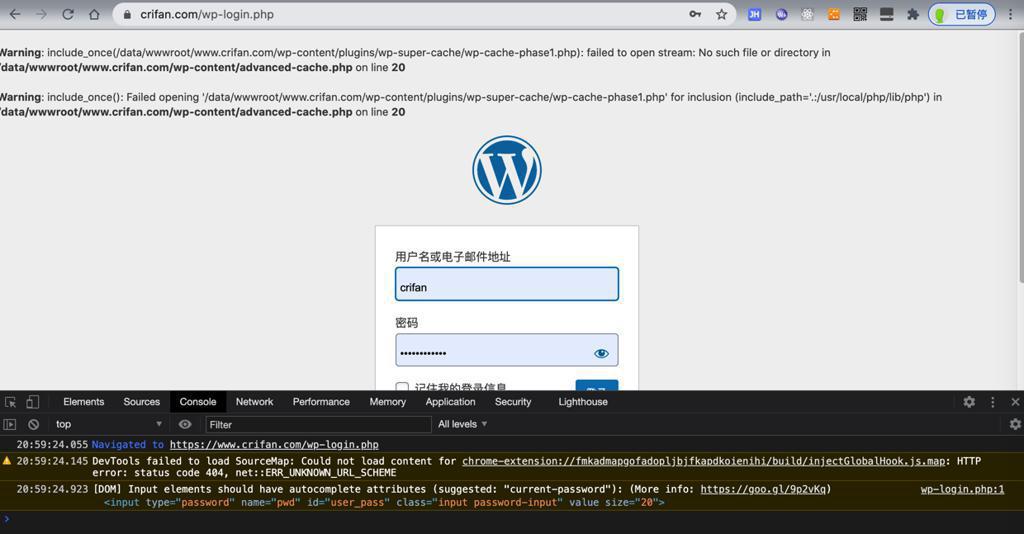Viewport: 1024px width, 534px height.
Task: Click the logged password input element
Action: click(x=384, y=502)
